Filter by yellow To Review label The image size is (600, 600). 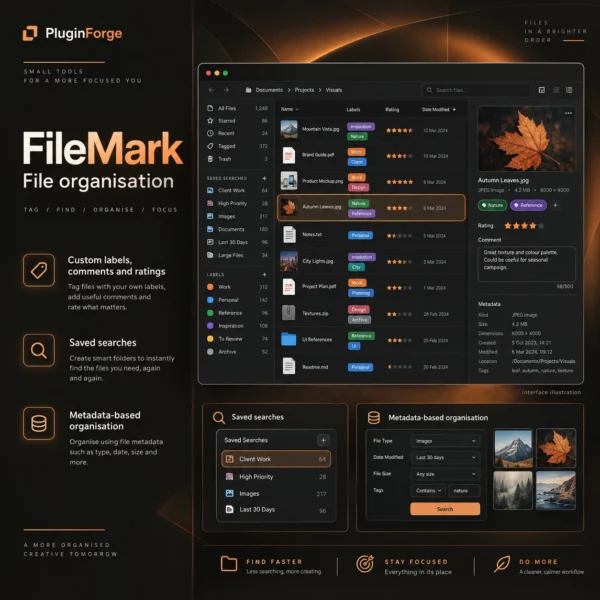click(x=237, y=339)
